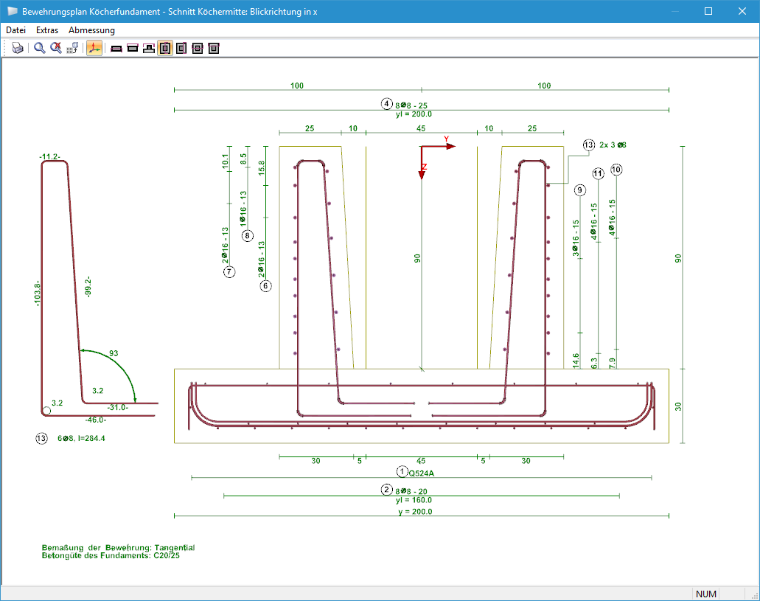Click the '6ø8, l=284.4' bar description

(81, 439)
